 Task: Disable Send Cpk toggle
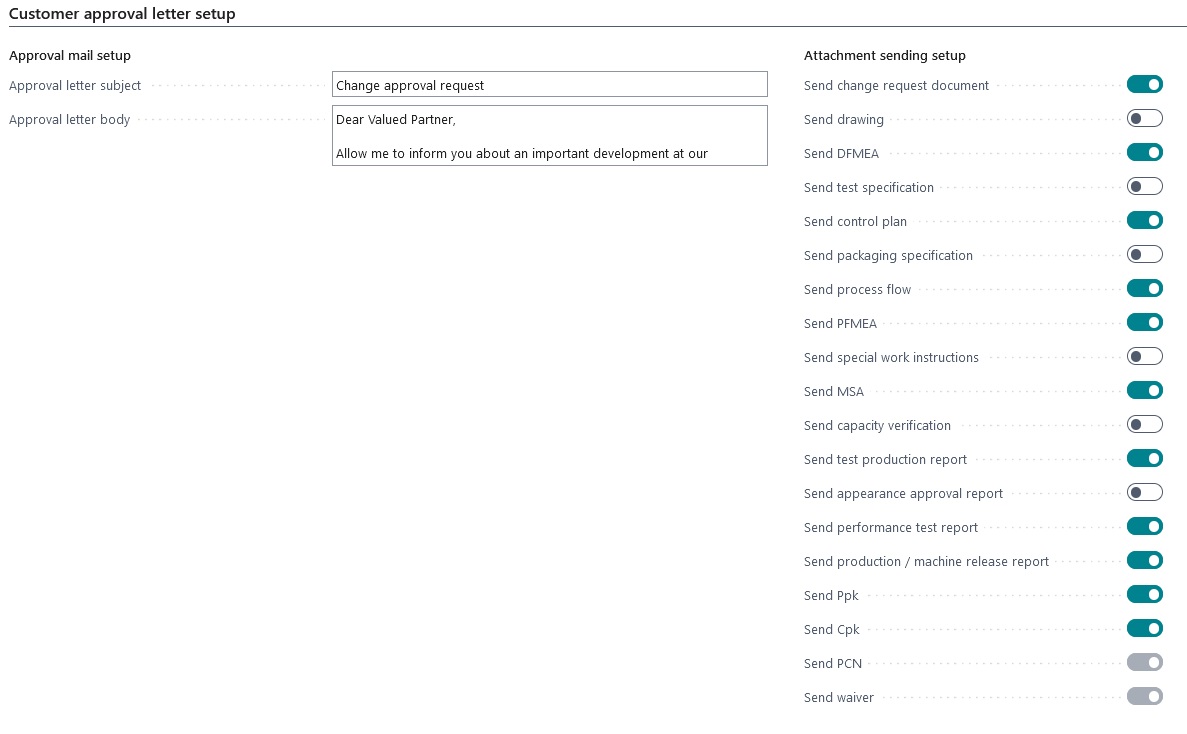point(1144,629)
